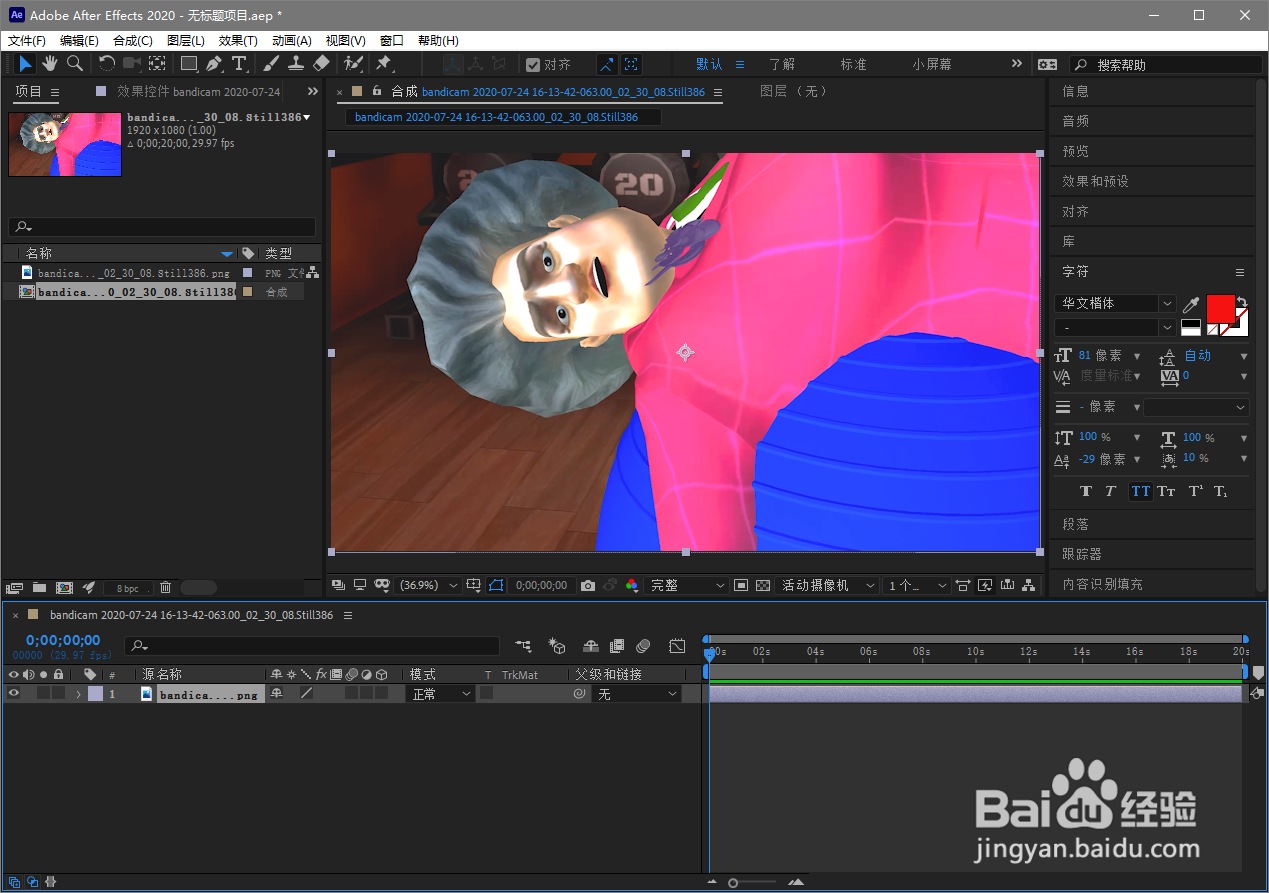Open Composition Mini-Flowchart icon in timeline
Viewport: 1269px width, 893px height.
tap(523, 647)
